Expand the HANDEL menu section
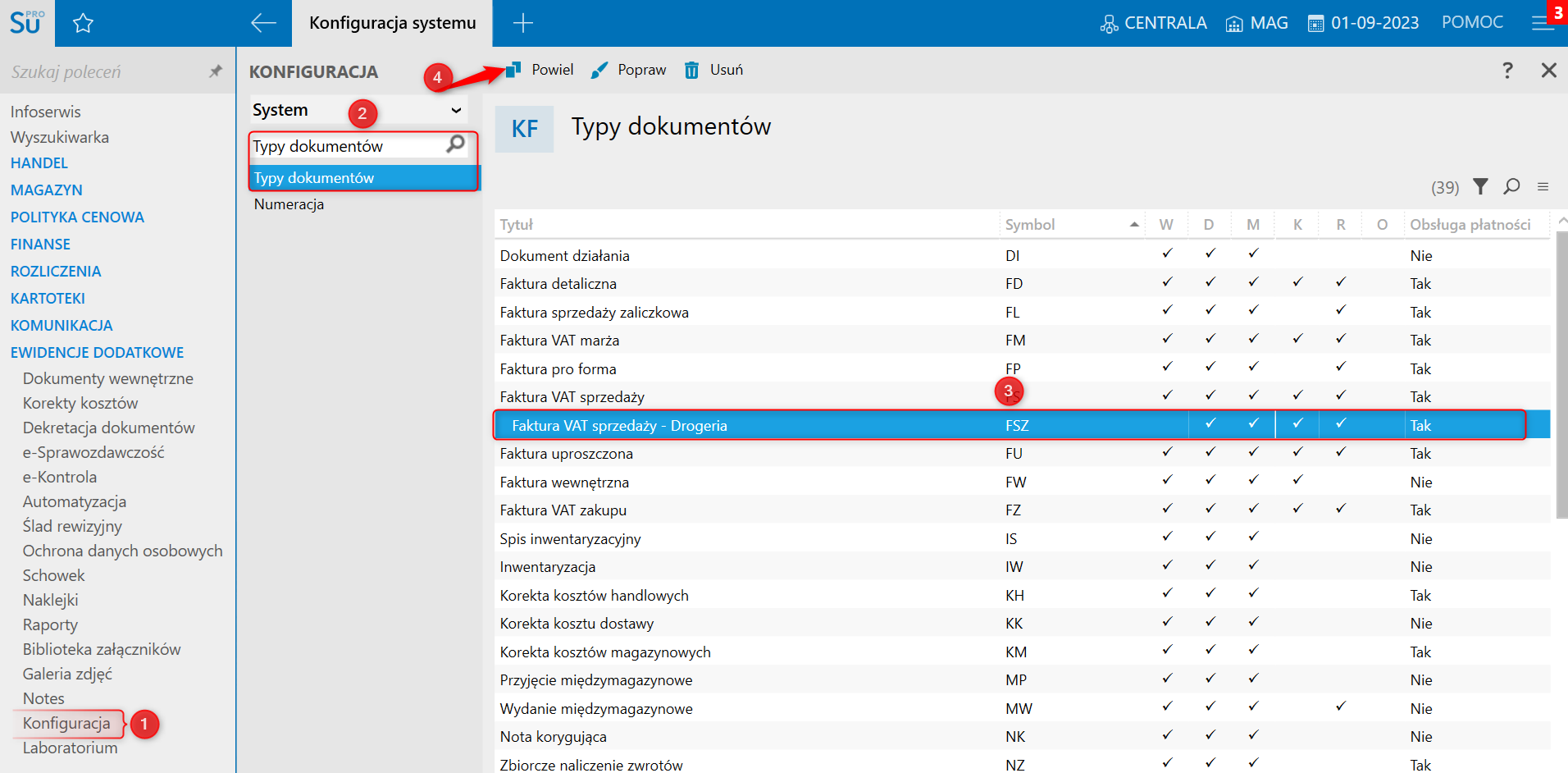This screenshot has height=773, width=1568. point(39,163)
